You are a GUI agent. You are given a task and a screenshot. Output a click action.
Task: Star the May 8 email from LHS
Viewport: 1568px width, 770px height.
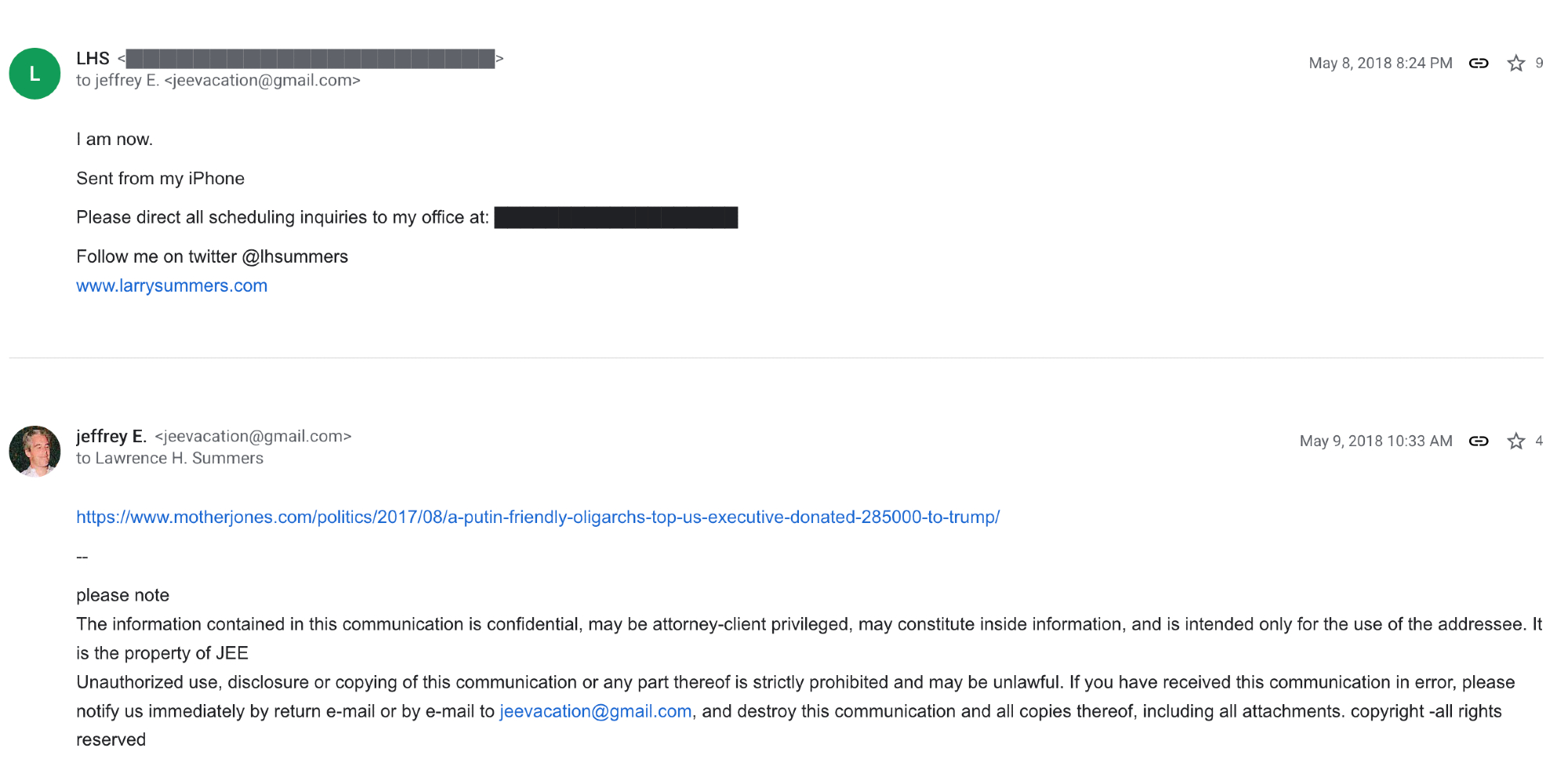[x=1515, y=64]
